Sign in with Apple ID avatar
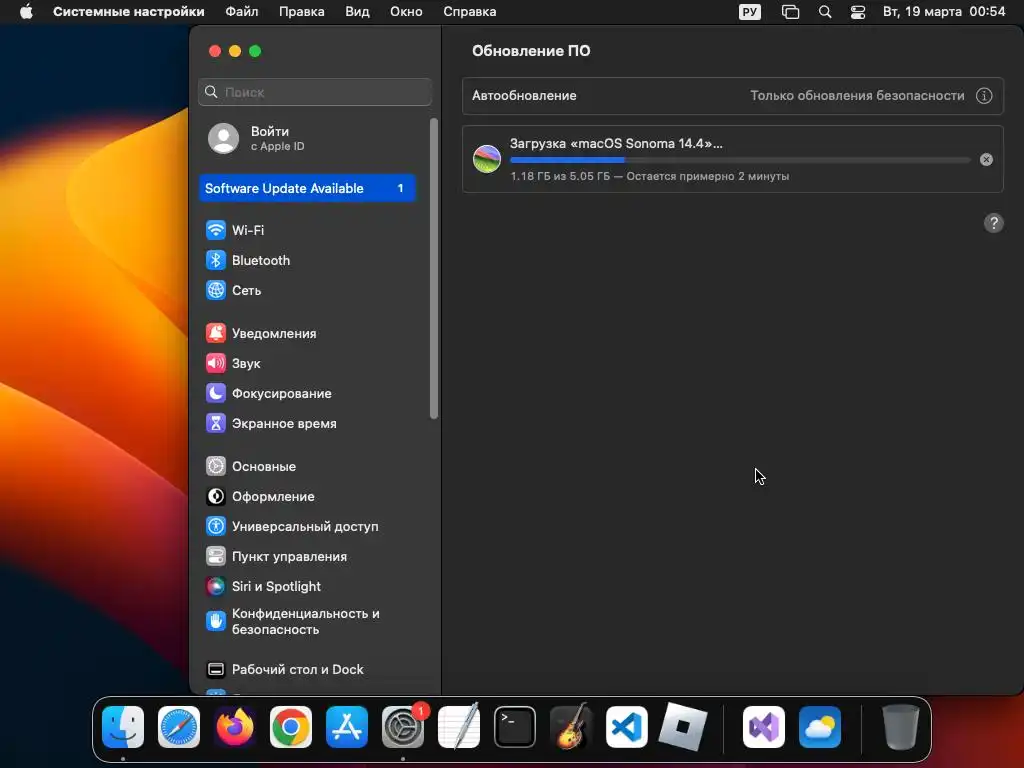The height and width of the screenshot is (768, 1024). click(223, 138)
